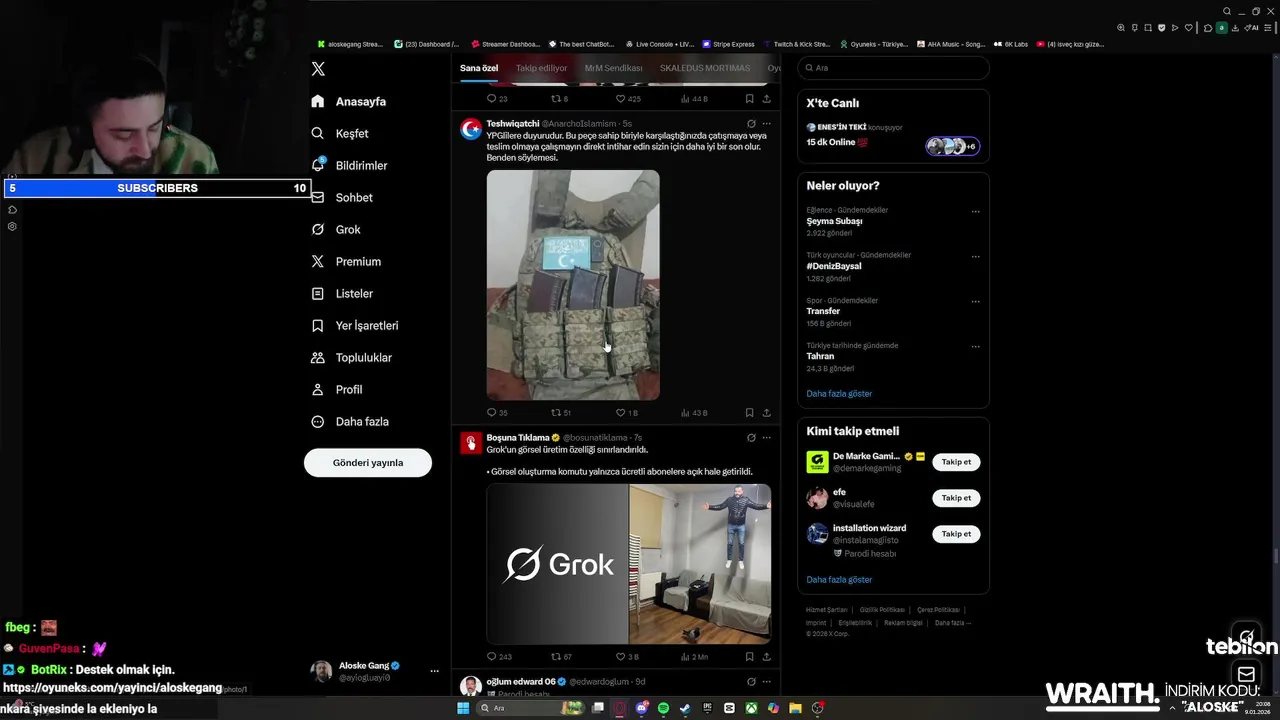The image size is (1280, 720).
Task: Open options for Şeyma Subaşı trend
Action: pyautogui.click(x=976, y=212)
